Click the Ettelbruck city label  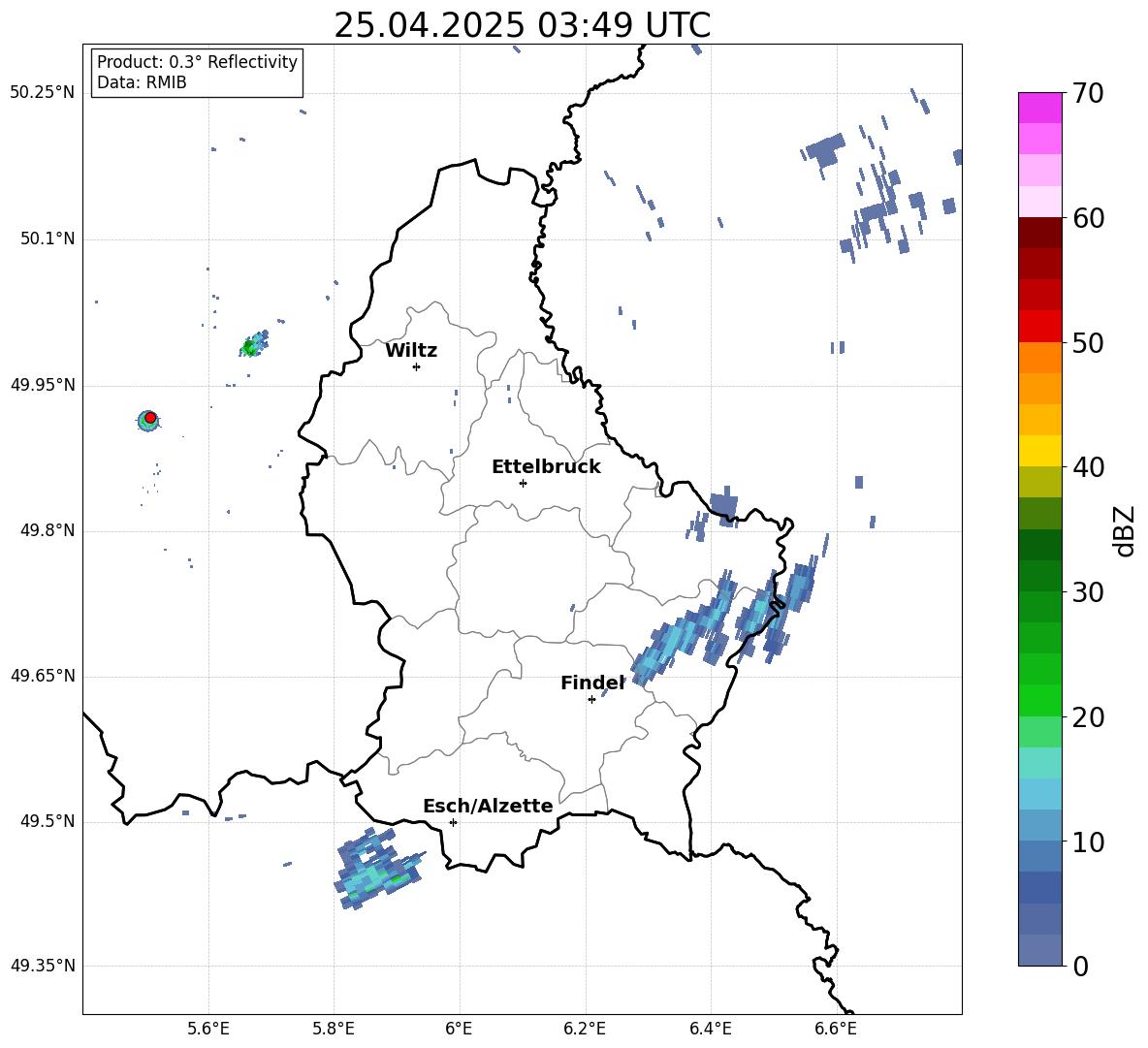pyautogui.click(x=546, y=467)
